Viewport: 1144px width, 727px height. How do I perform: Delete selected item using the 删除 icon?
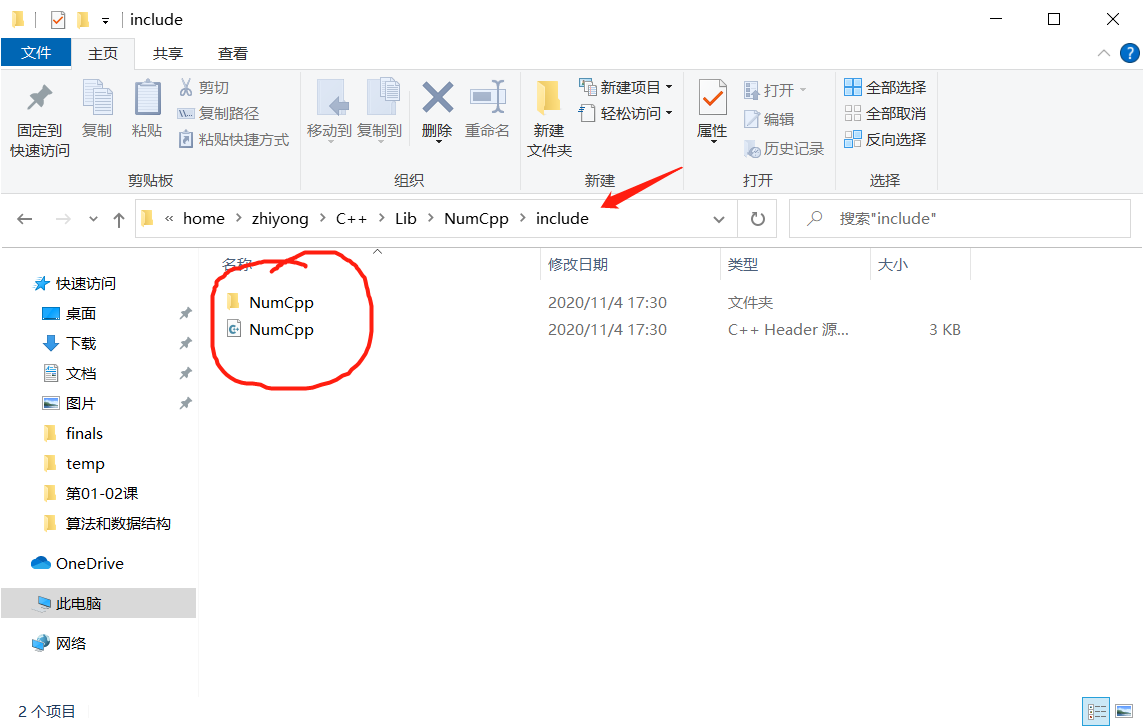coord(436,105)
